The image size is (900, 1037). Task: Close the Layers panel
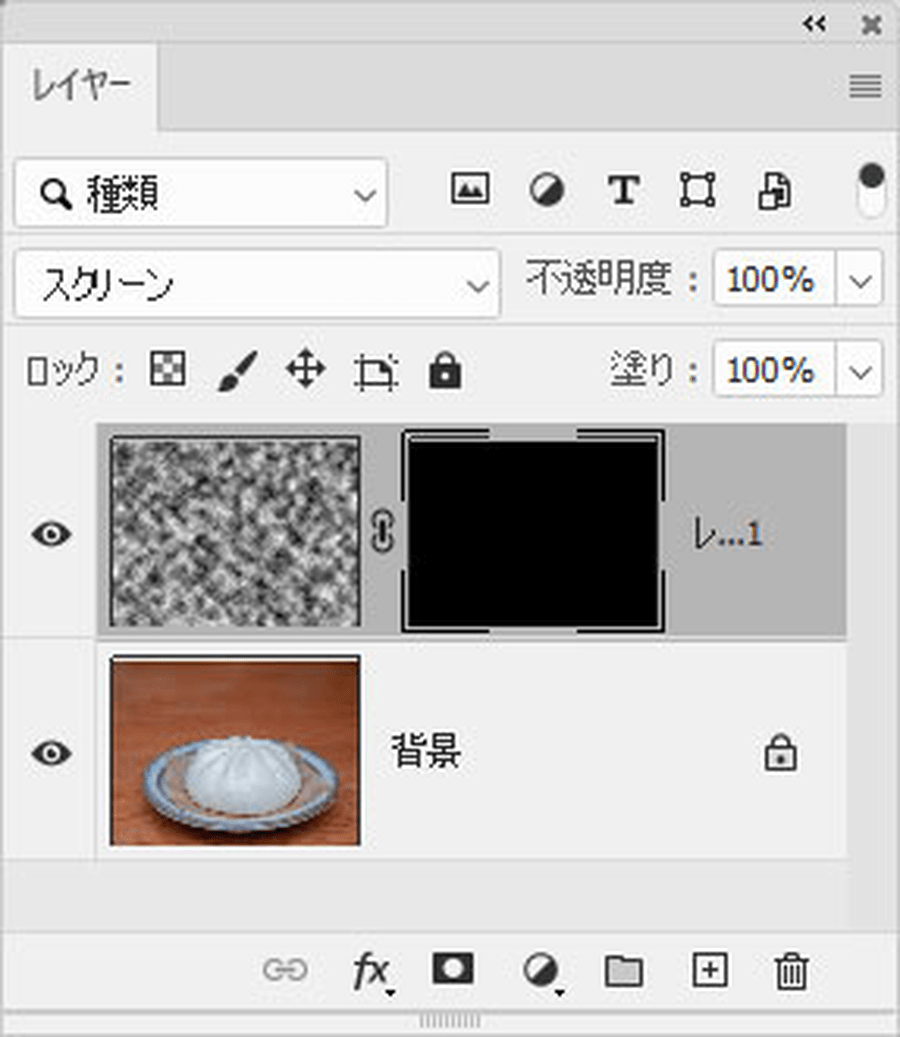coord(872,25)
